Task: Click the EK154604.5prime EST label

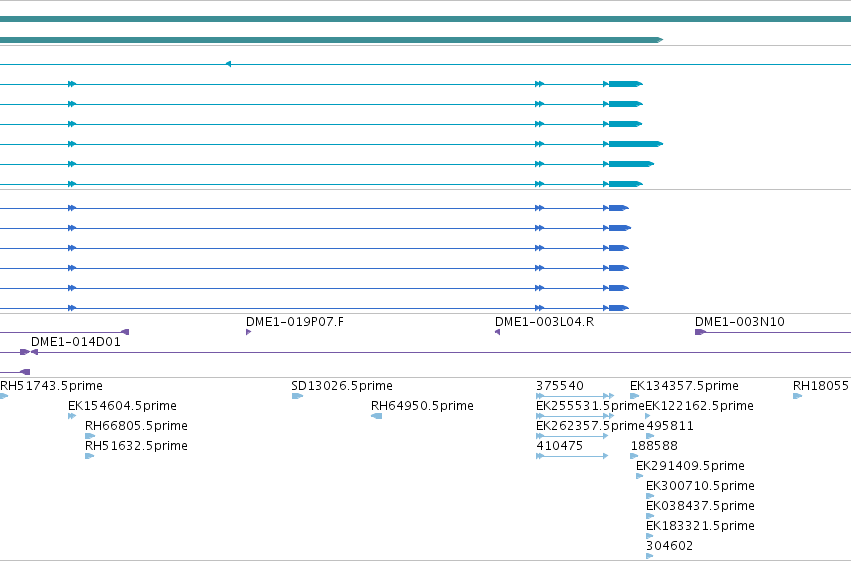Action: pyautogui.click(x=122, y=406)
